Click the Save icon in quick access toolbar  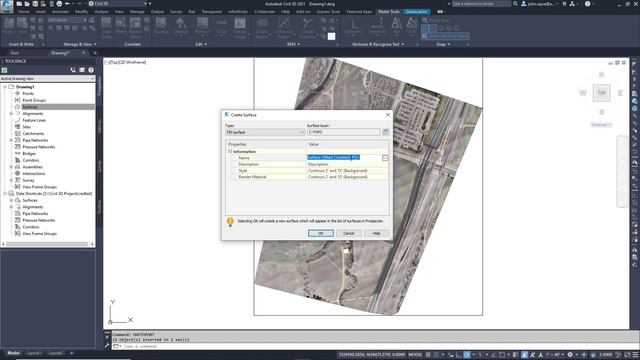point(35,4)
